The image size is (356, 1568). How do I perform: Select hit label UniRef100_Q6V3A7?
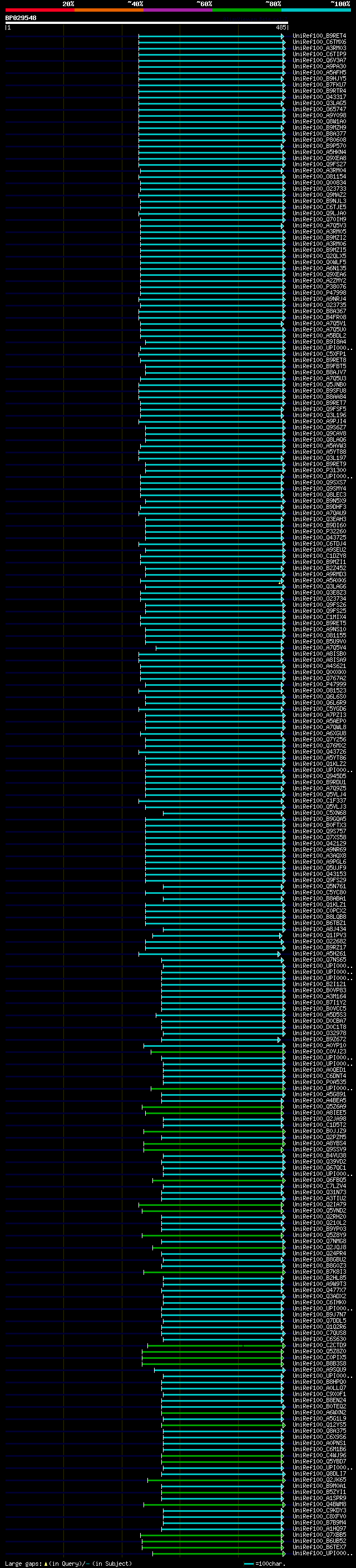[319, 60]
